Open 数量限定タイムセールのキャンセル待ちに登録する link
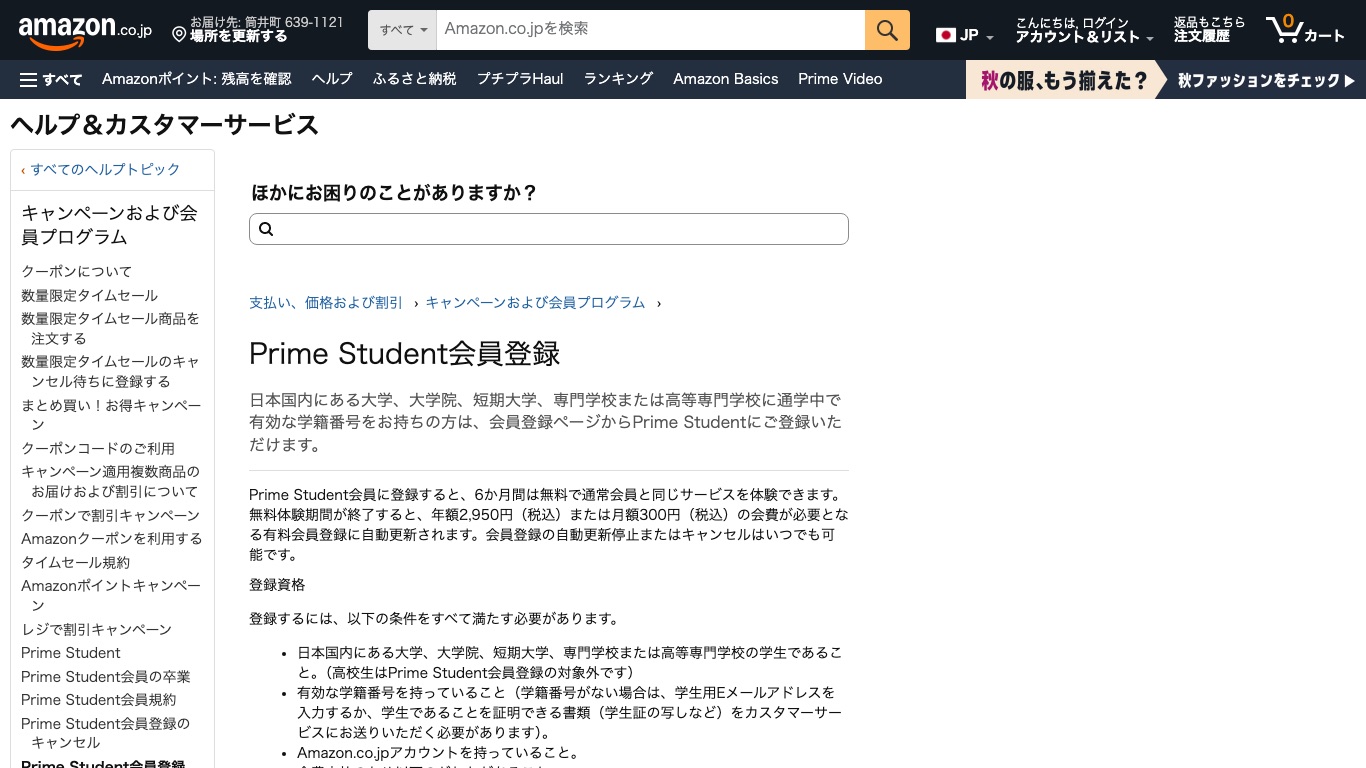The width and height of the screenshot is (1366, 768). (x=111, y=372)
